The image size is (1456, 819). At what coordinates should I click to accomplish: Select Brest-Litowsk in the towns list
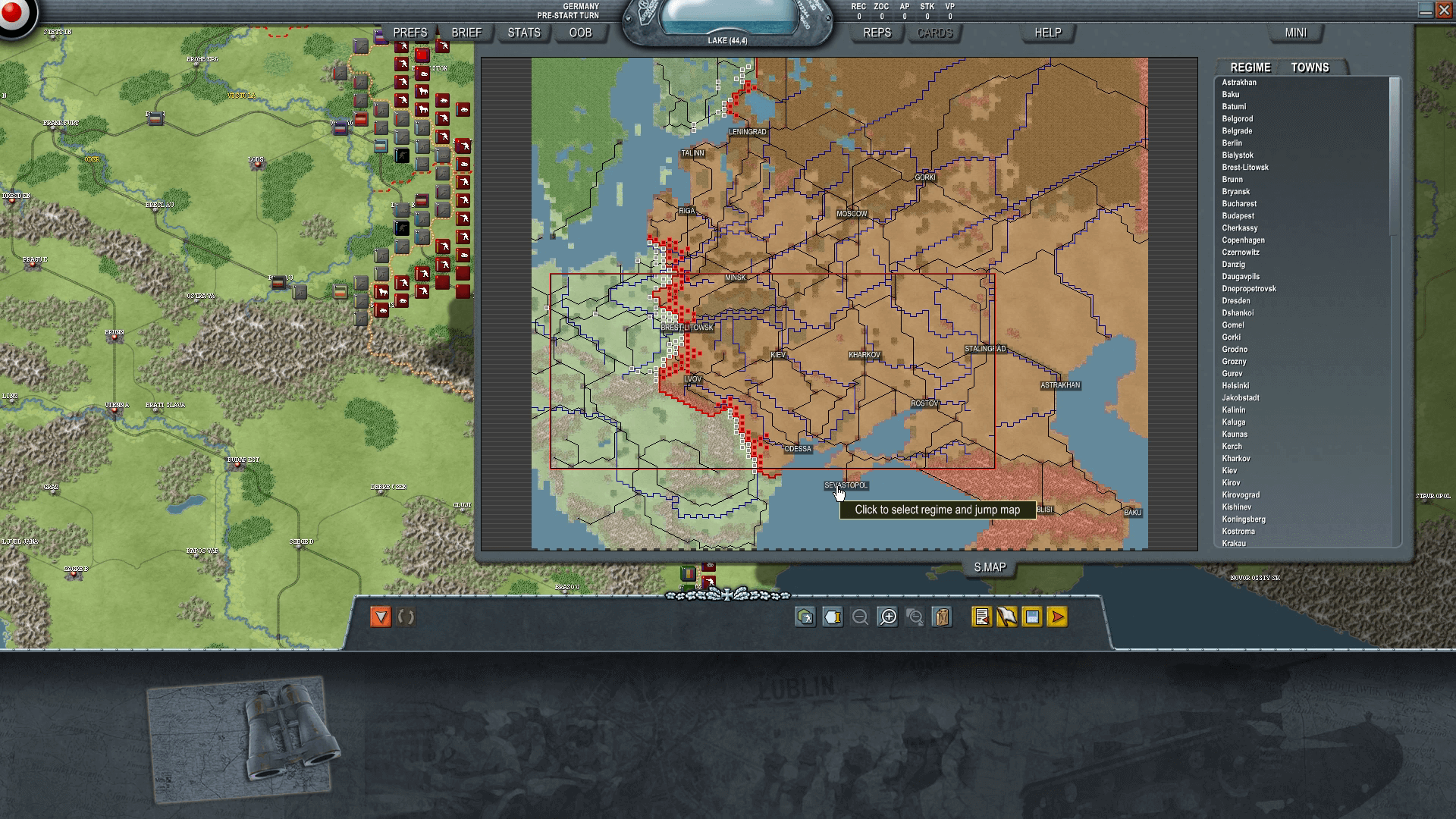(x=1245, y=168)
